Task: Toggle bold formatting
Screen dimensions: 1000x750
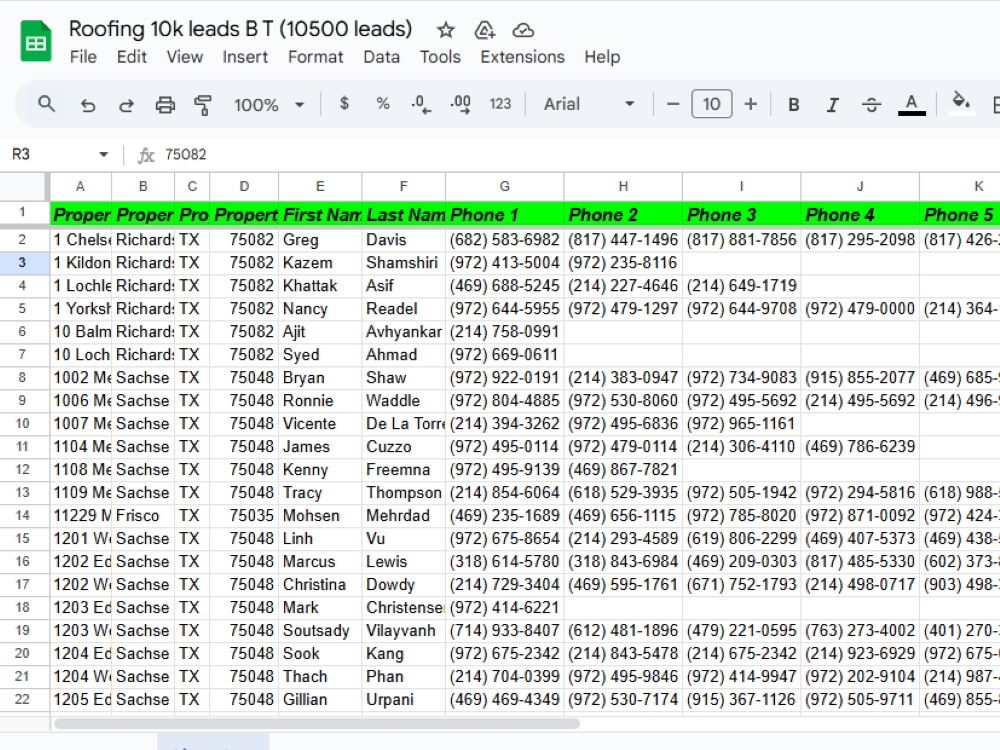Action: coord(794,105)
